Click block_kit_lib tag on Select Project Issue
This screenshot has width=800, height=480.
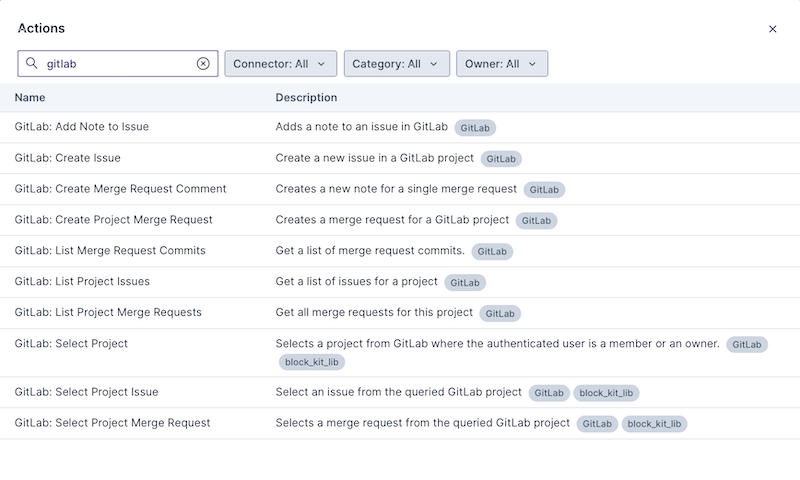(607, 393)
